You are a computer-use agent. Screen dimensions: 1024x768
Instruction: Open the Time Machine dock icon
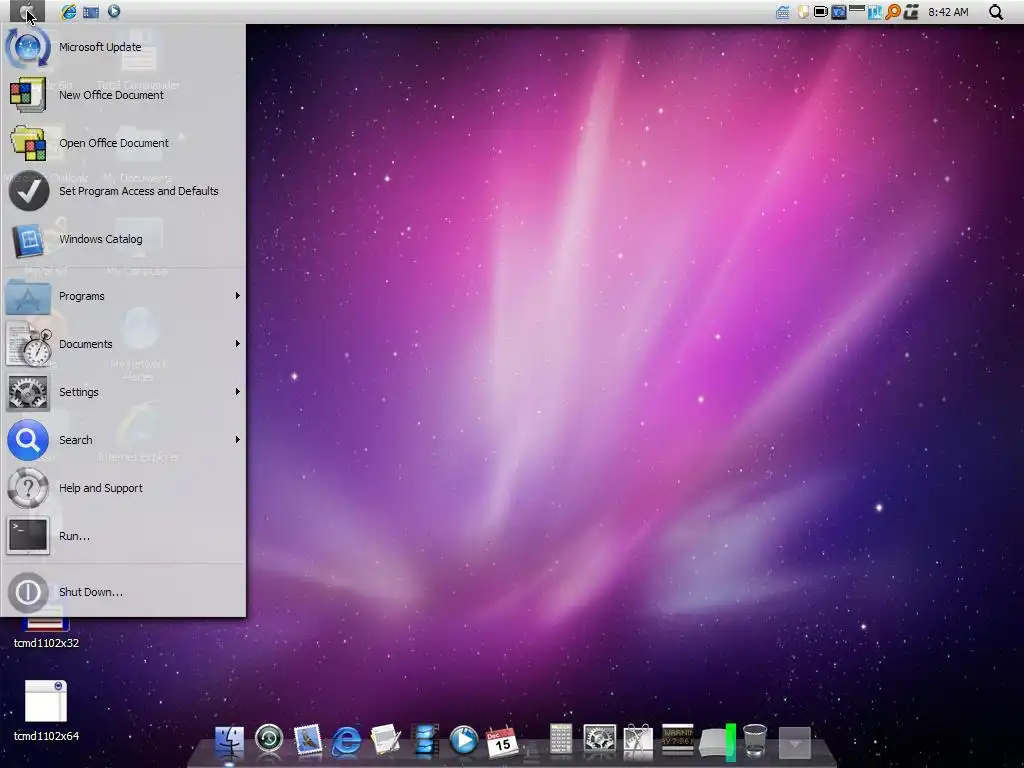(268, 739)
